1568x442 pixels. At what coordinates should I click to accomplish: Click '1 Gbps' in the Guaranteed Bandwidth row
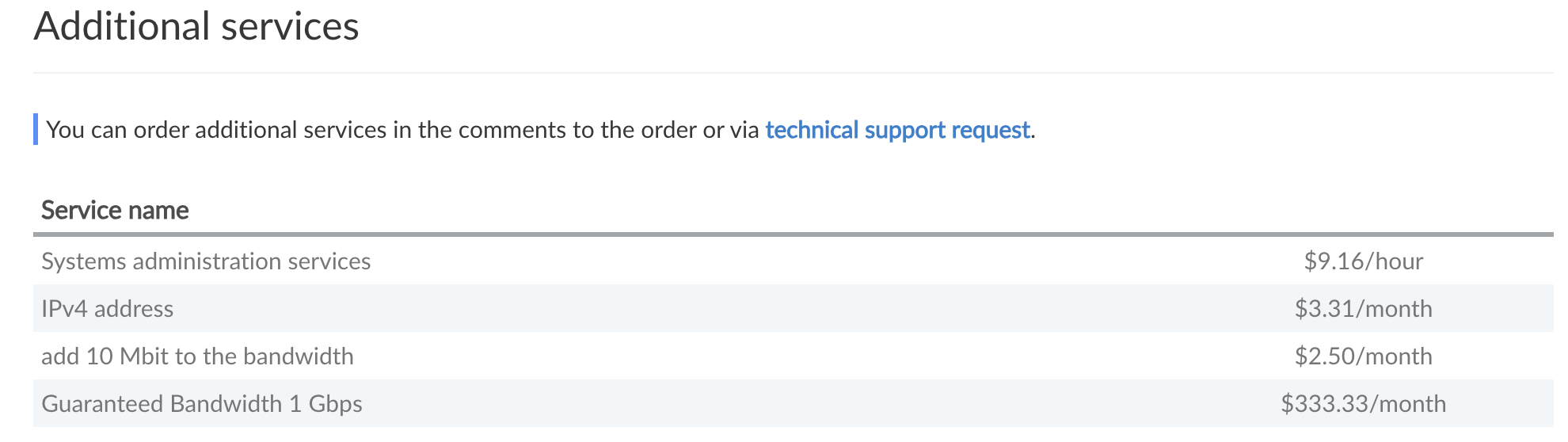pos(325,404)
